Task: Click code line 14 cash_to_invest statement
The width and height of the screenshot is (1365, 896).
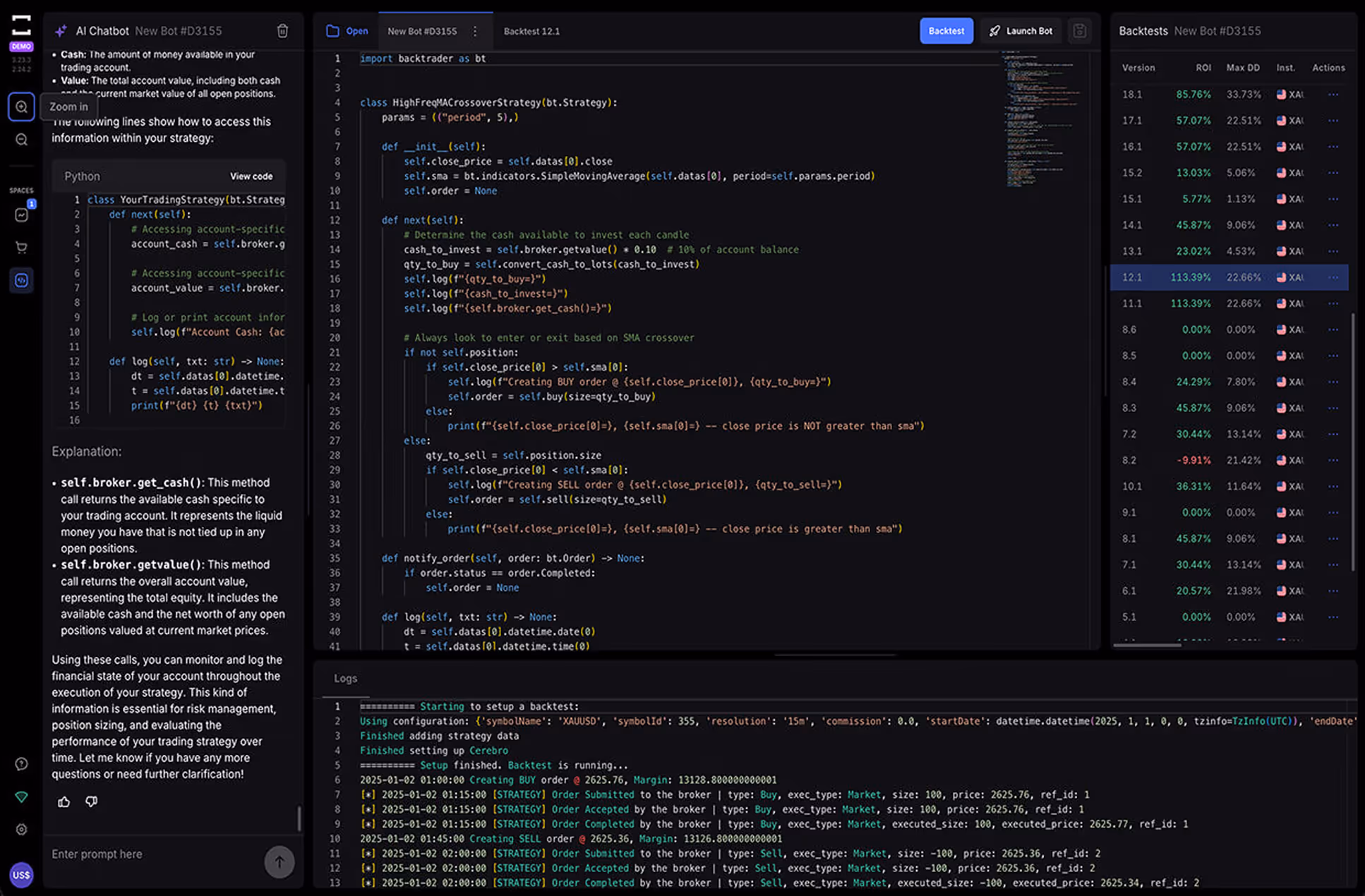Action: 601,250
